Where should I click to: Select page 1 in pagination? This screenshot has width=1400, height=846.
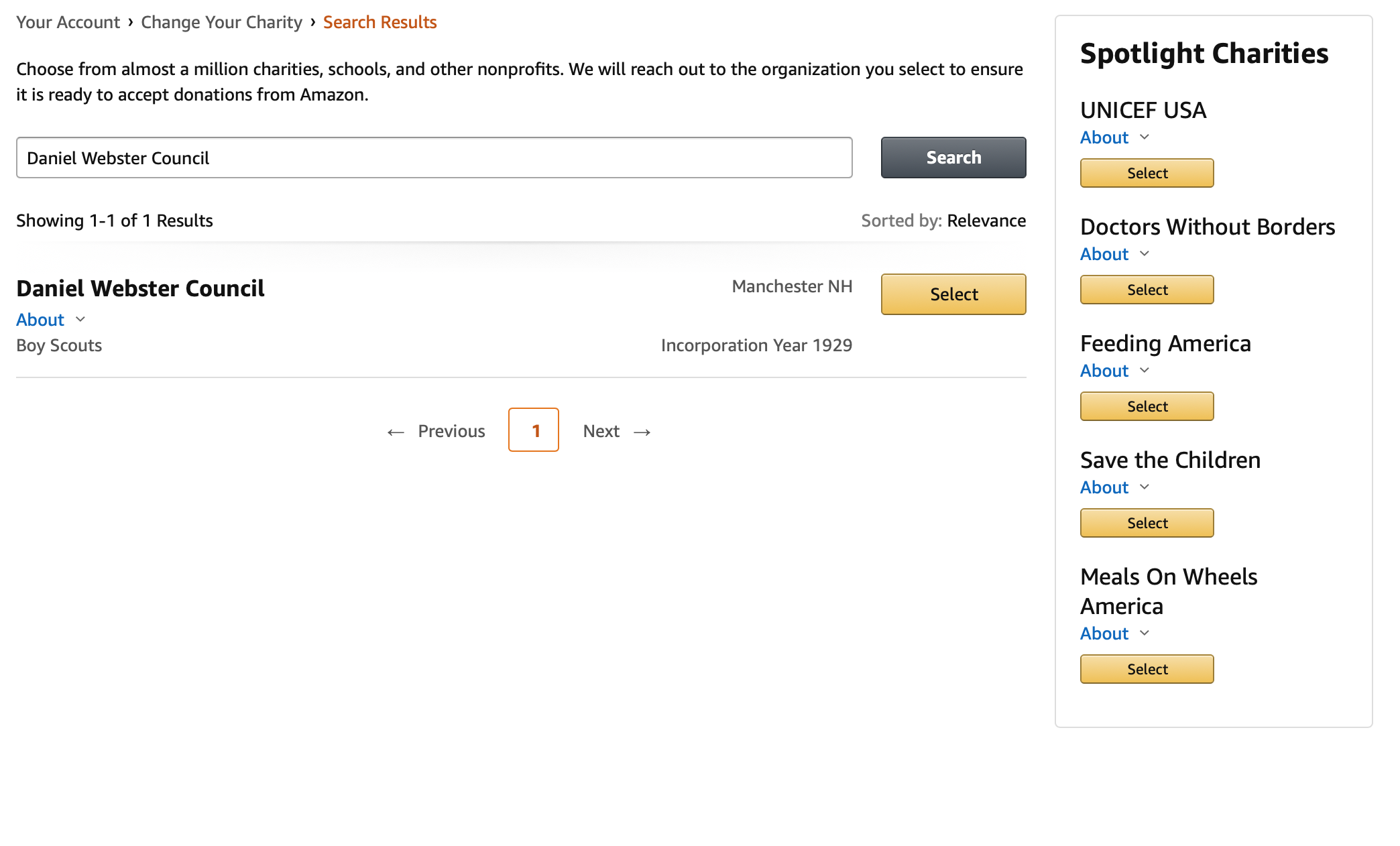[534, 430]
